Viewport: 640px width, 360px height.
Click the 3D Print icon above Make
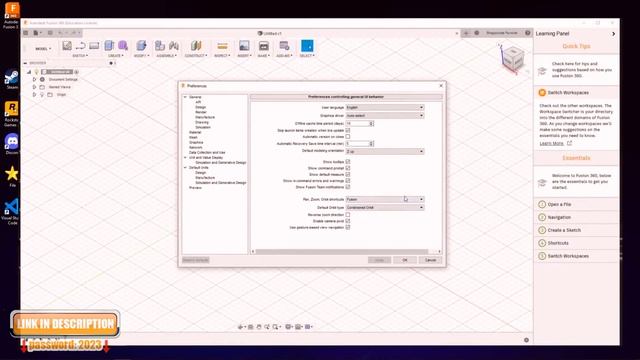pos(264,46)
